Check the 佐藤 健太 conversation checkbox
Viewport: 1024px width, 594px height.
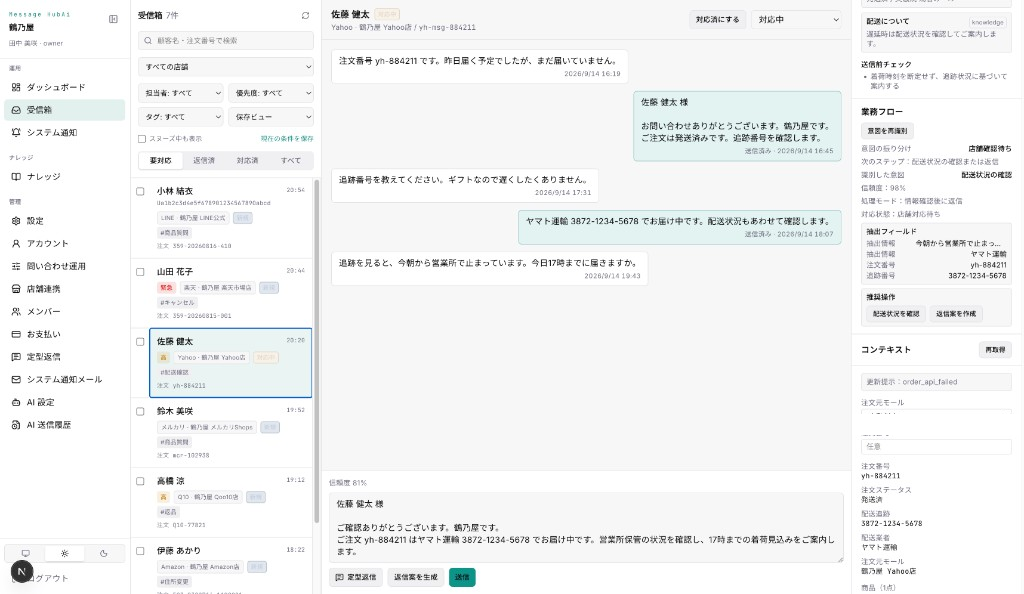140,341
